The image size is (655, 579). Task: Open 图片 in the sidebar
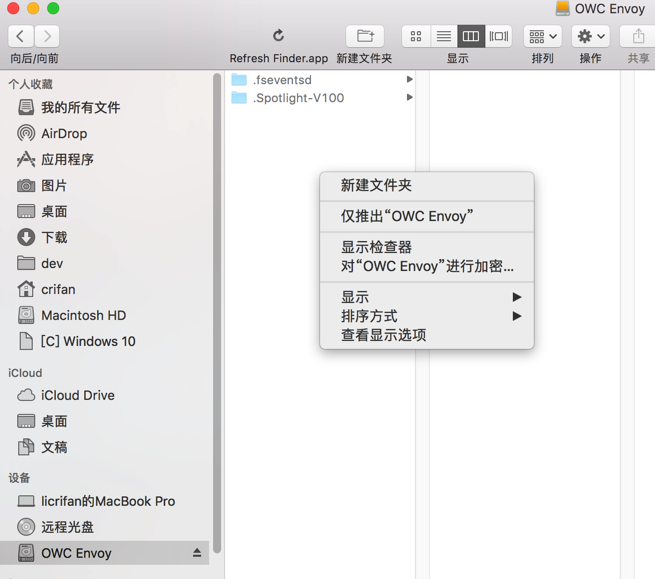click(104, 185)
